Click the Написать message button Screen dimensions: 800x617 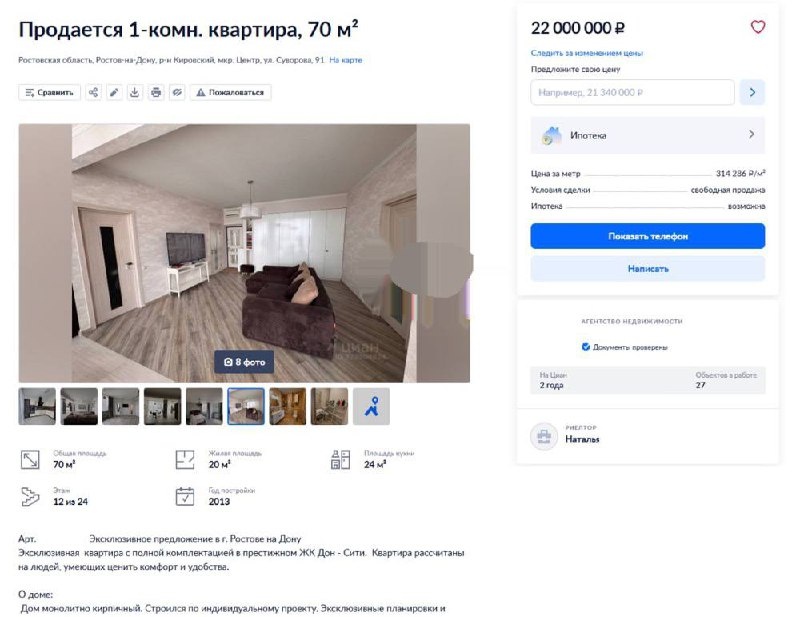click(647, 268)
